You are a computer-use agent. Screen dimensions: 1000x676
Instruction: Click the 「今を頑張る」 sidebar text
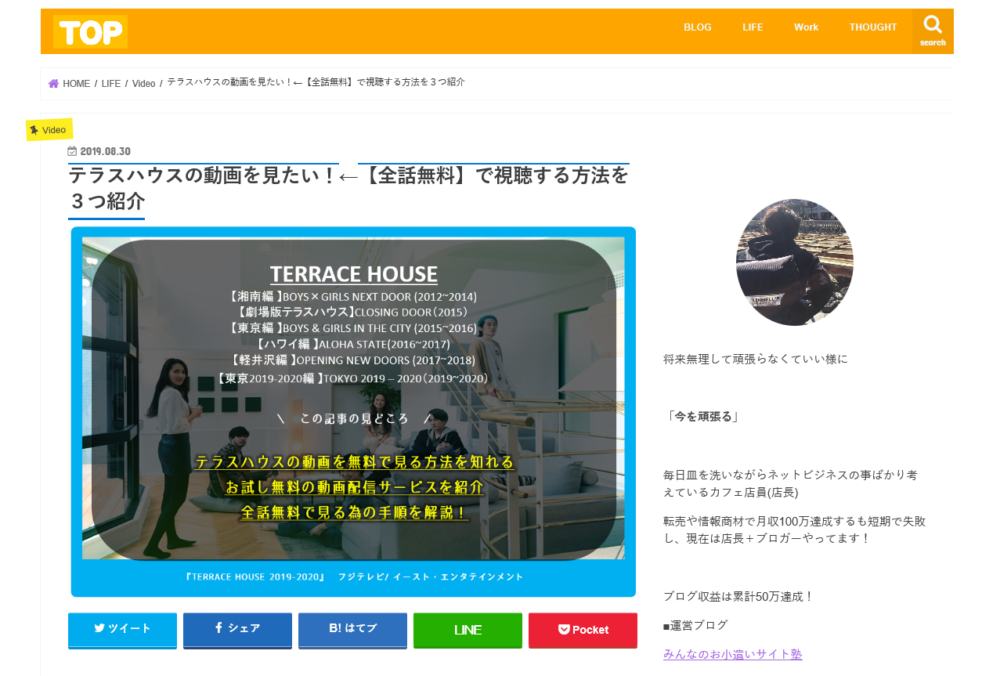tap(703, 416)
